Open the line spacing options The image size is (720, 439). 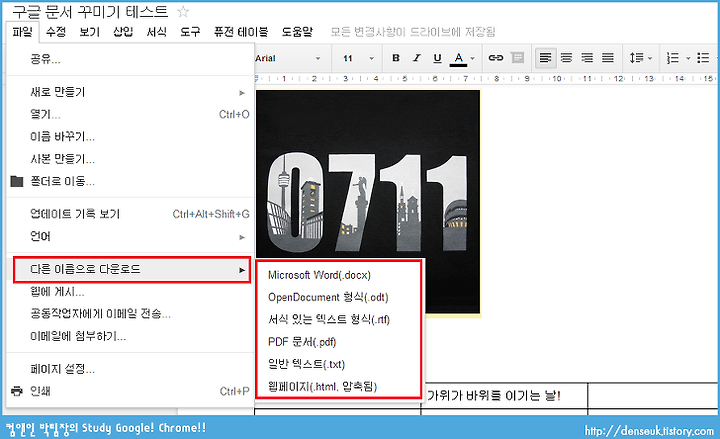pyautogui.click(x=641, y=58)
